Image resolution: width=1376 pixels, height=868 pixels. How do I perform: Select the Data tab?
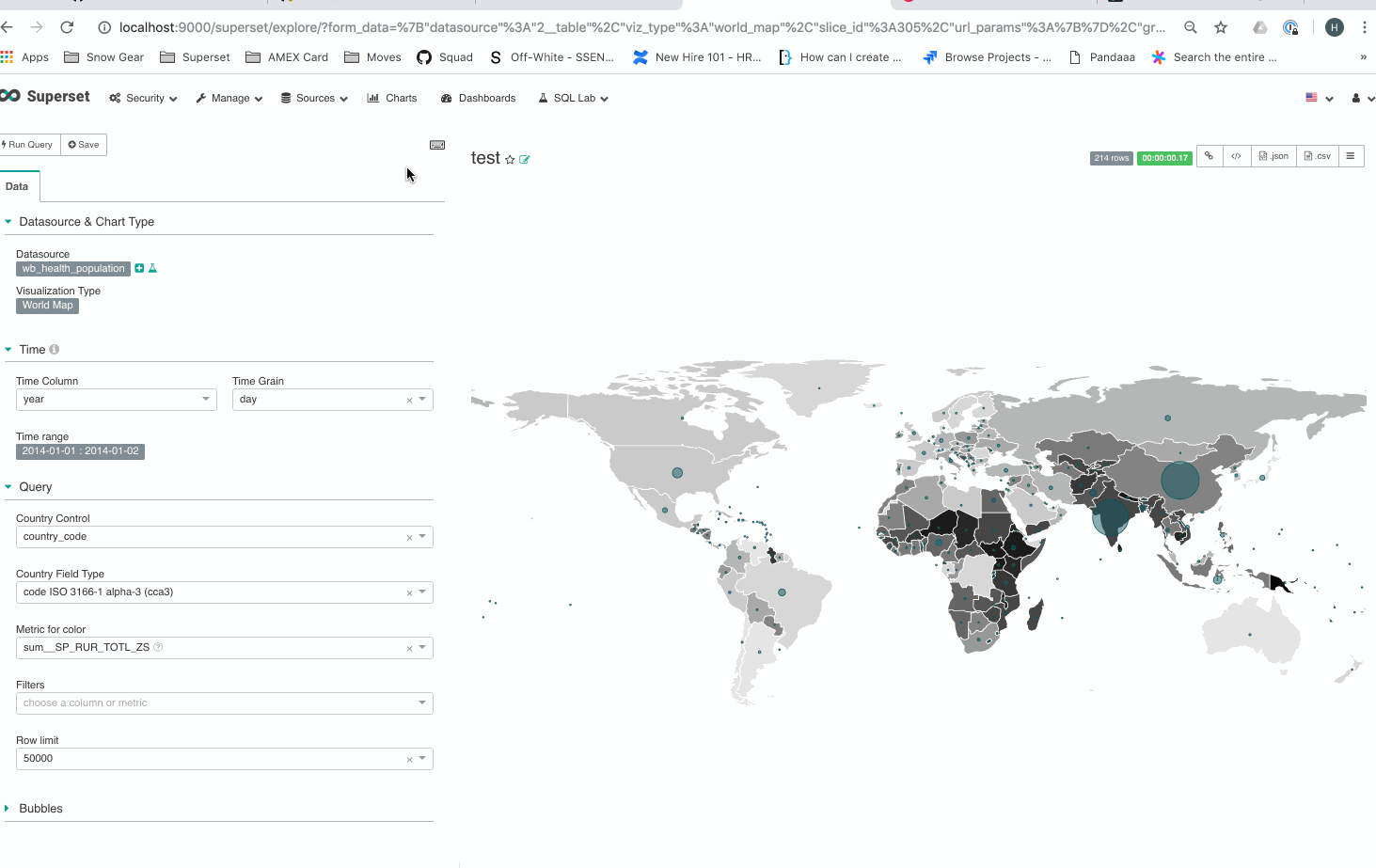tap(17, 186)
